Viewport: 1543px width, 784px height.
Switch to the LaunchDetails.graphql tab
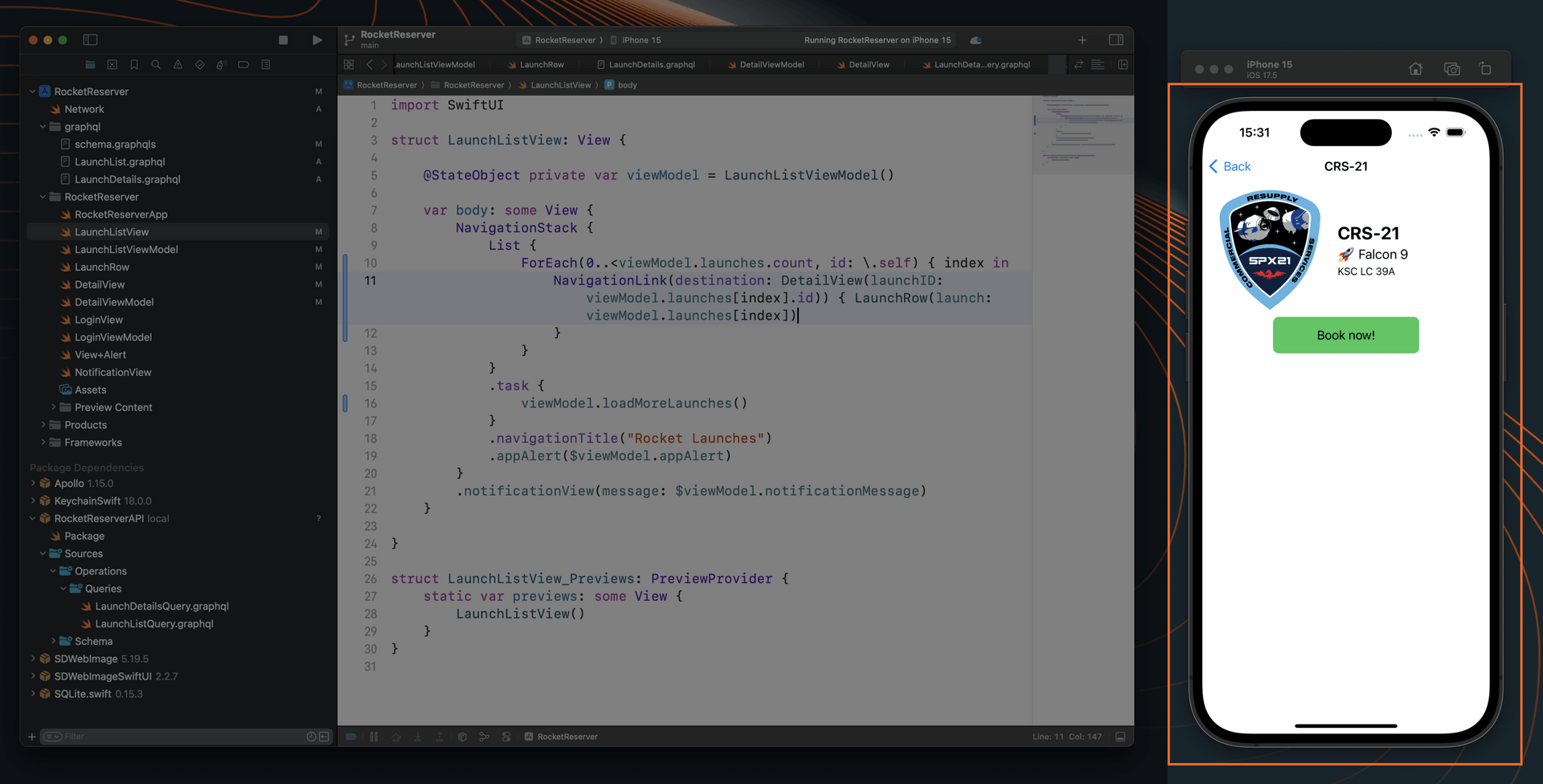(x=653, y=64)
